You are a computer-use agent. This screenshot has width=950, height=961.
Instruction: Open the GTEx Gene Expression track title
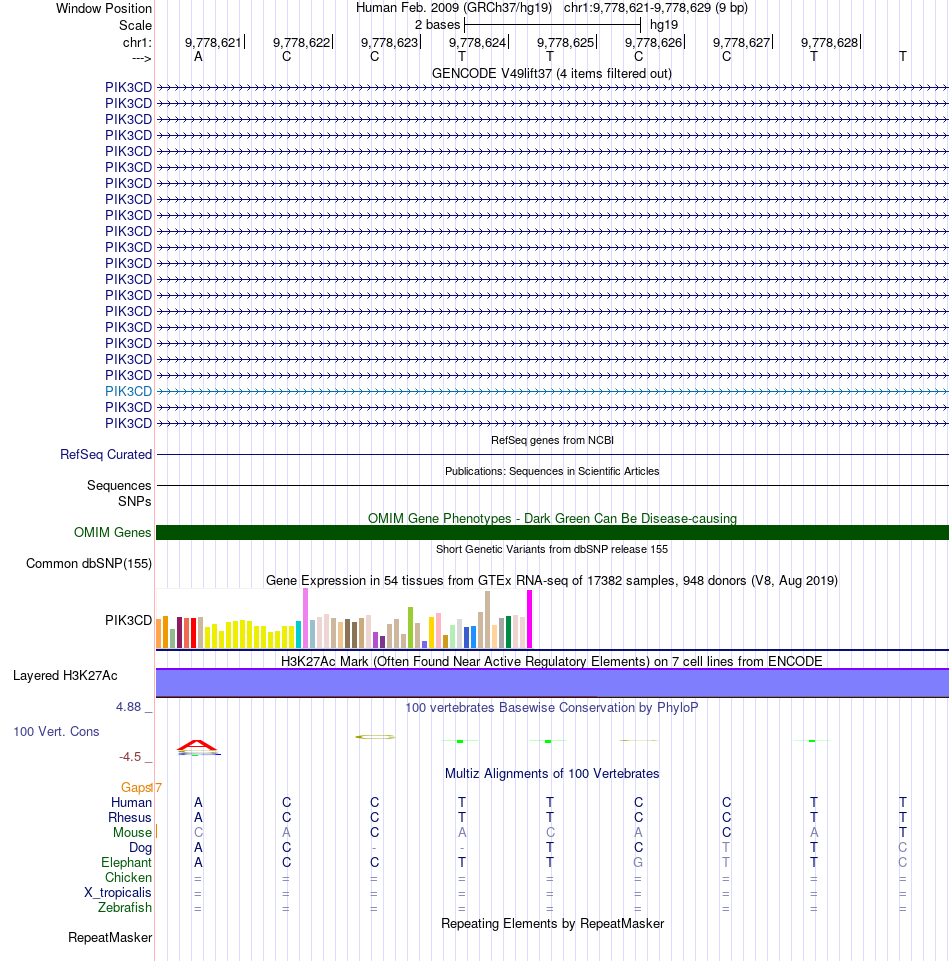pos(552,580)
